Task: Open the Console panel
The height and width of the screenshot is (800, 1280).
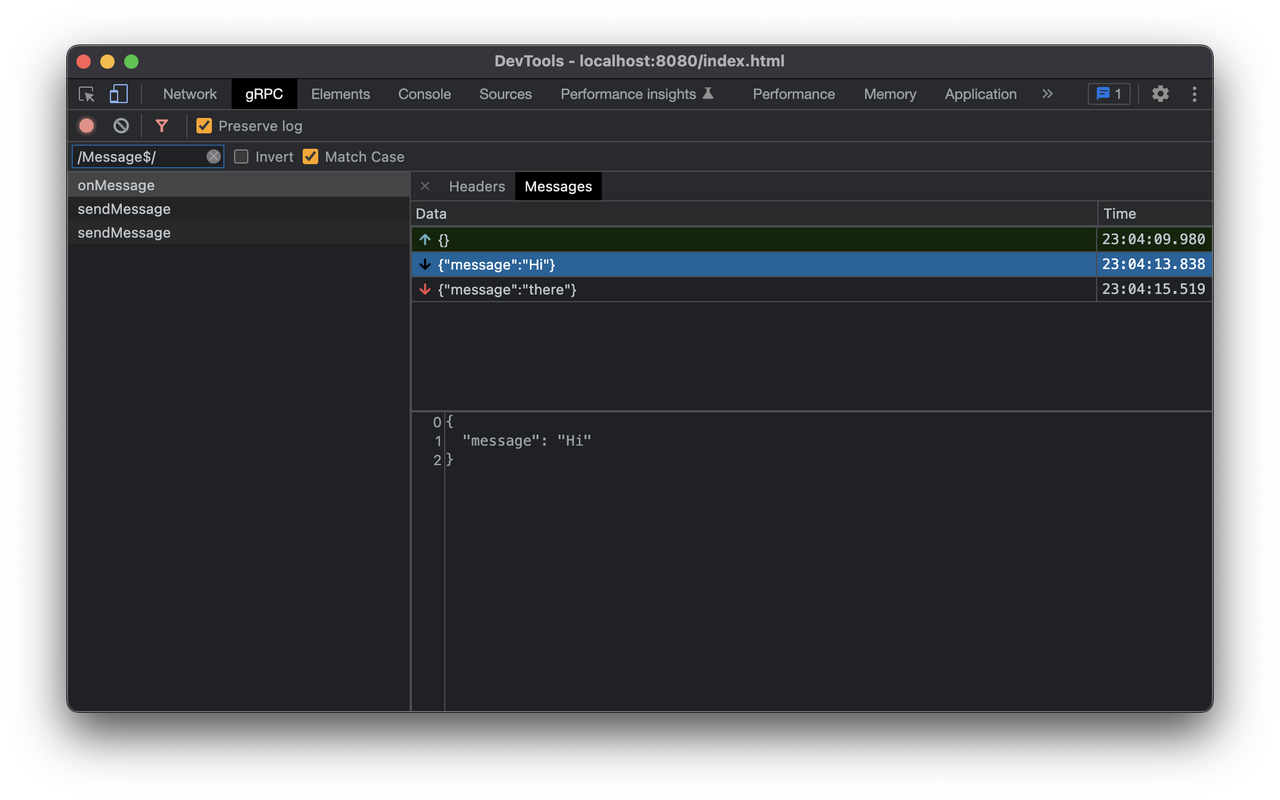Action: click(x=424, y=93)
